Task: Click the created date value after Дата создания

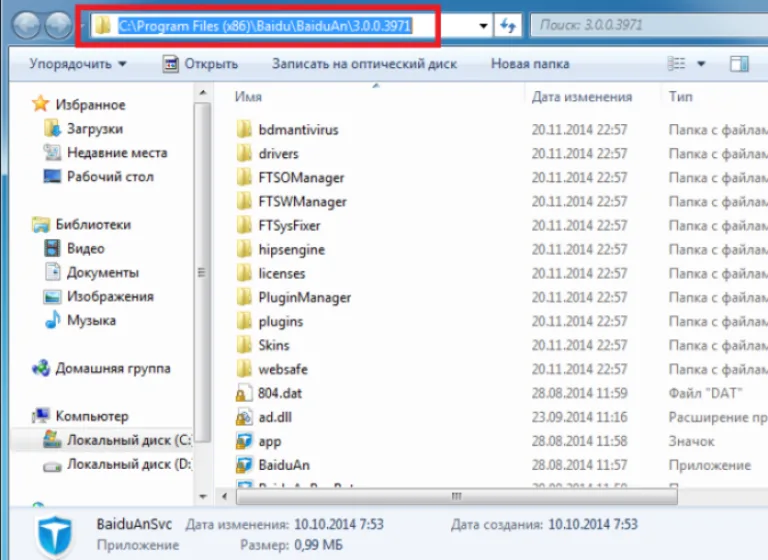Action: [x=593, y=524]
